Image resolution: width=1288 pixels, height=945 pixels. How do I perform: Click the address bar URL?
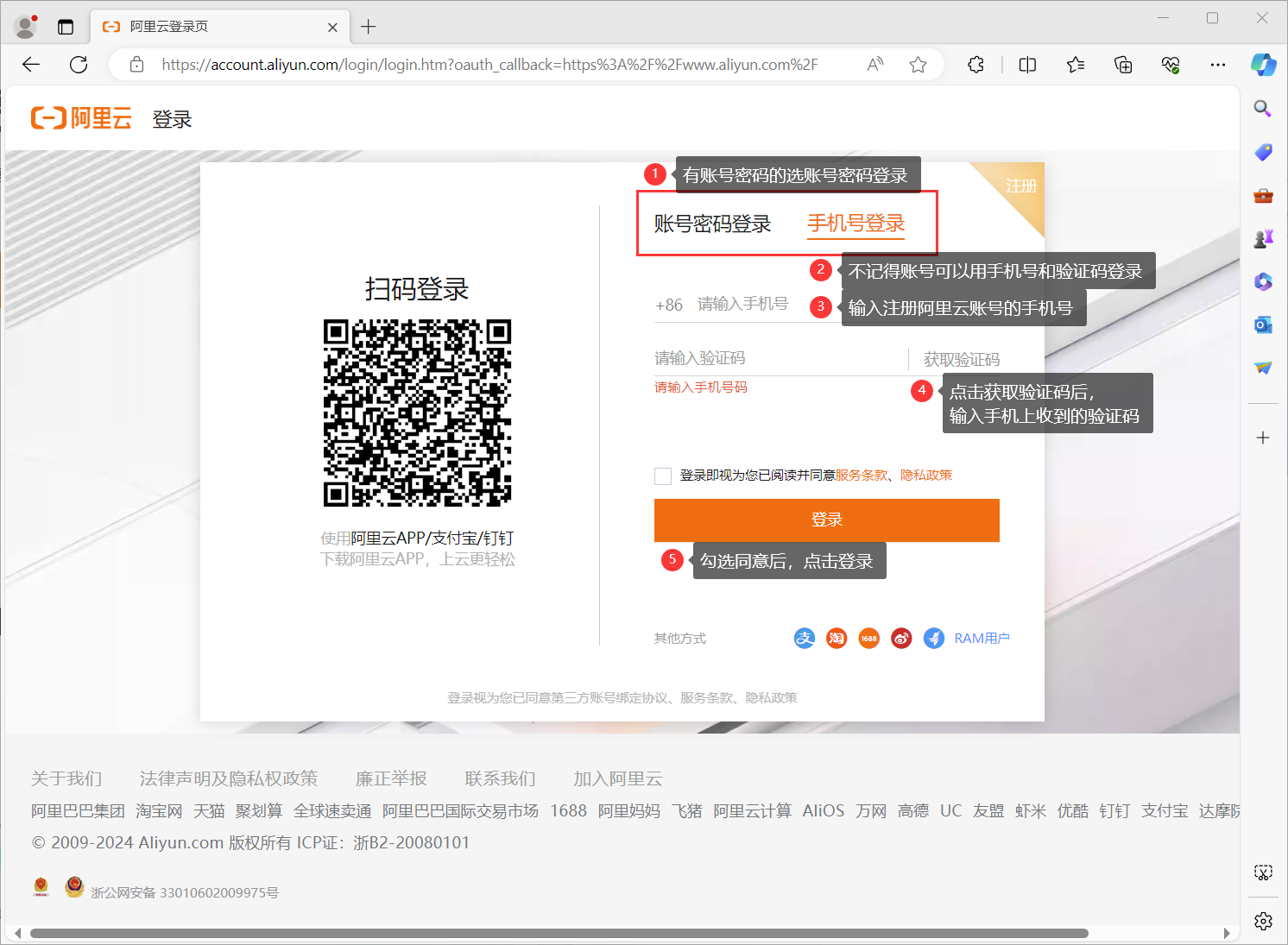(489, 65)
